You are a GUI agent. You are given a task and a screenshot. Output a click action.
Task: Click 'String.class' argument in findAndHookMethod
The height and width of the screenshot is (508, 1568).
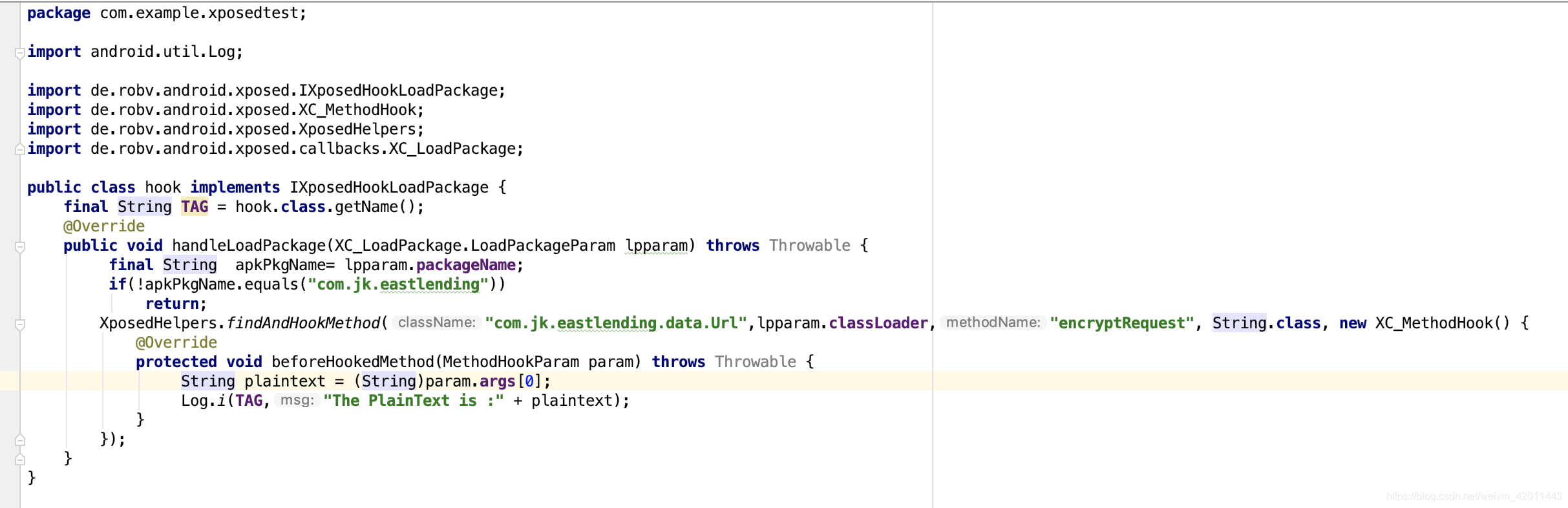[1266, 323]
